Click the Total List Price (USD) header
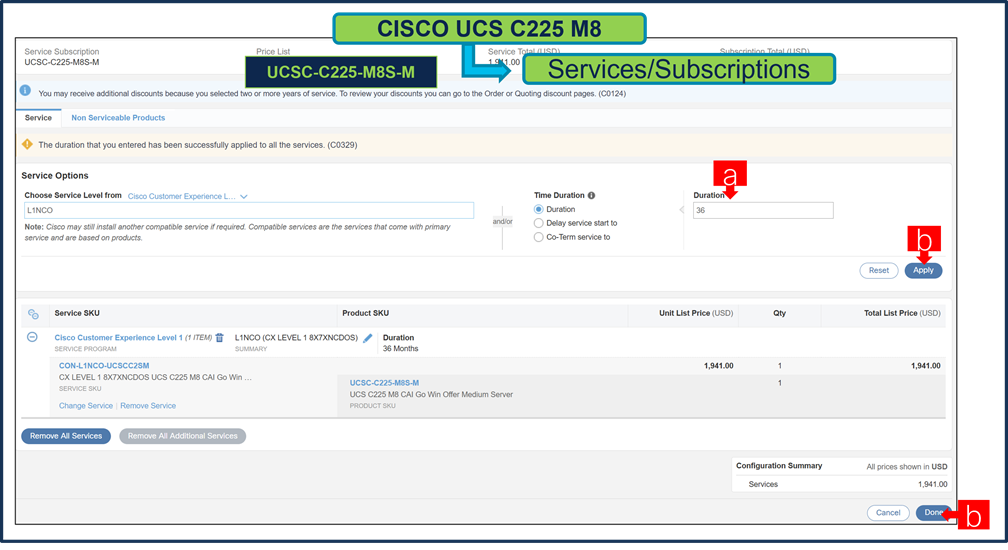The width and height of the screenshot is (1008, 550). (902, 314)
